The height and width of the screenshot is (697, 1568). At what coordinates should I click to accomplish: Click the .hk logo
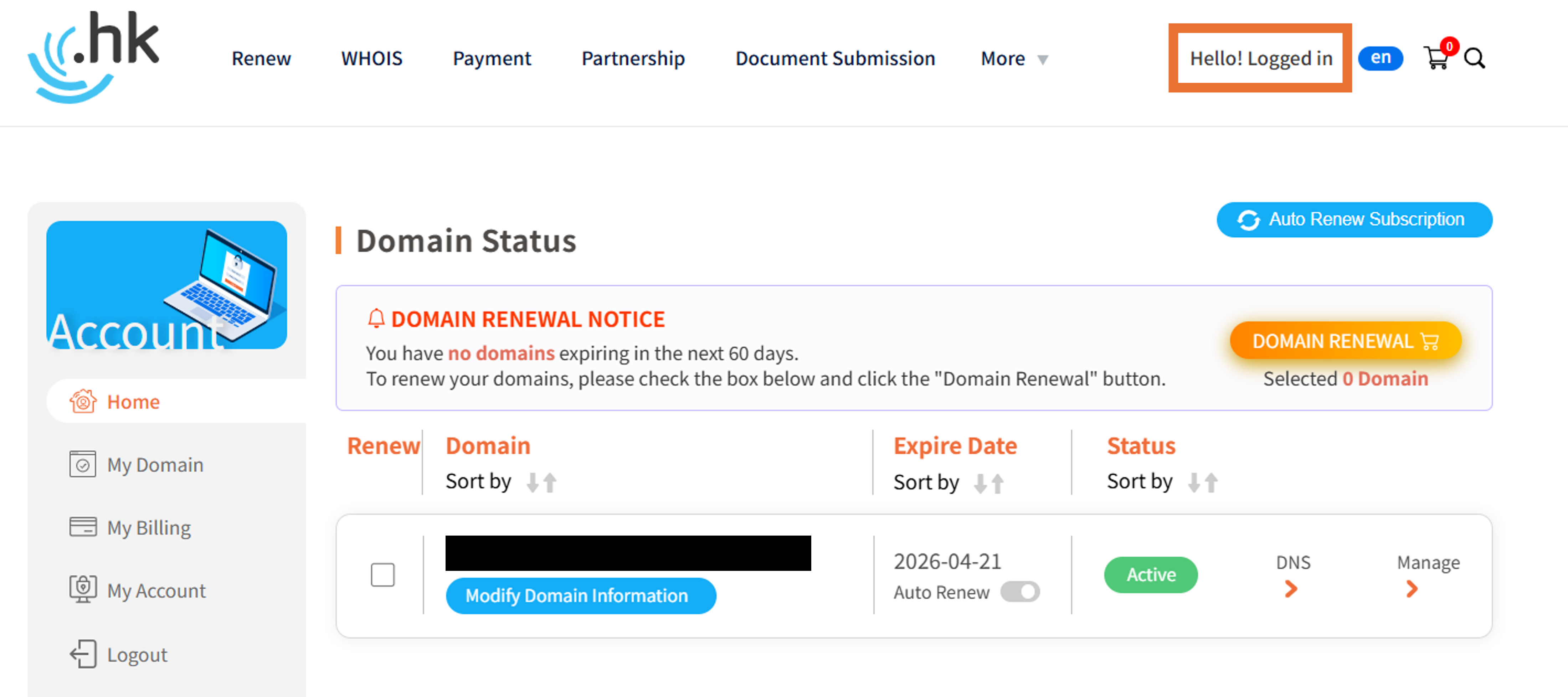94,57
